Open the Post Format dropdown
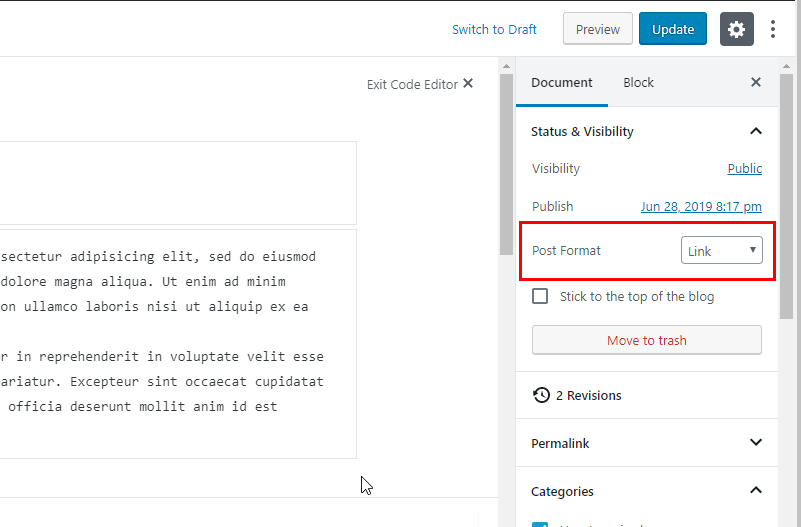The image size is (801, 527). (721, 250)
